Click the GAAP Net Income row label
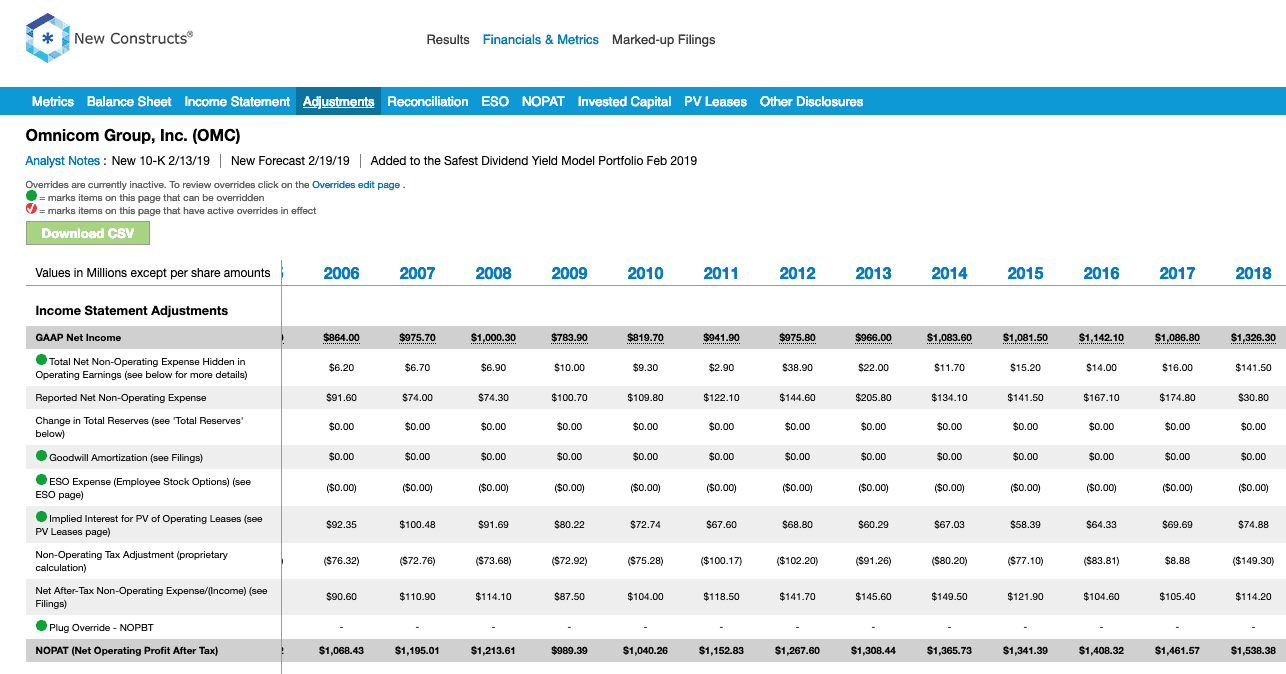 [78, 338]
